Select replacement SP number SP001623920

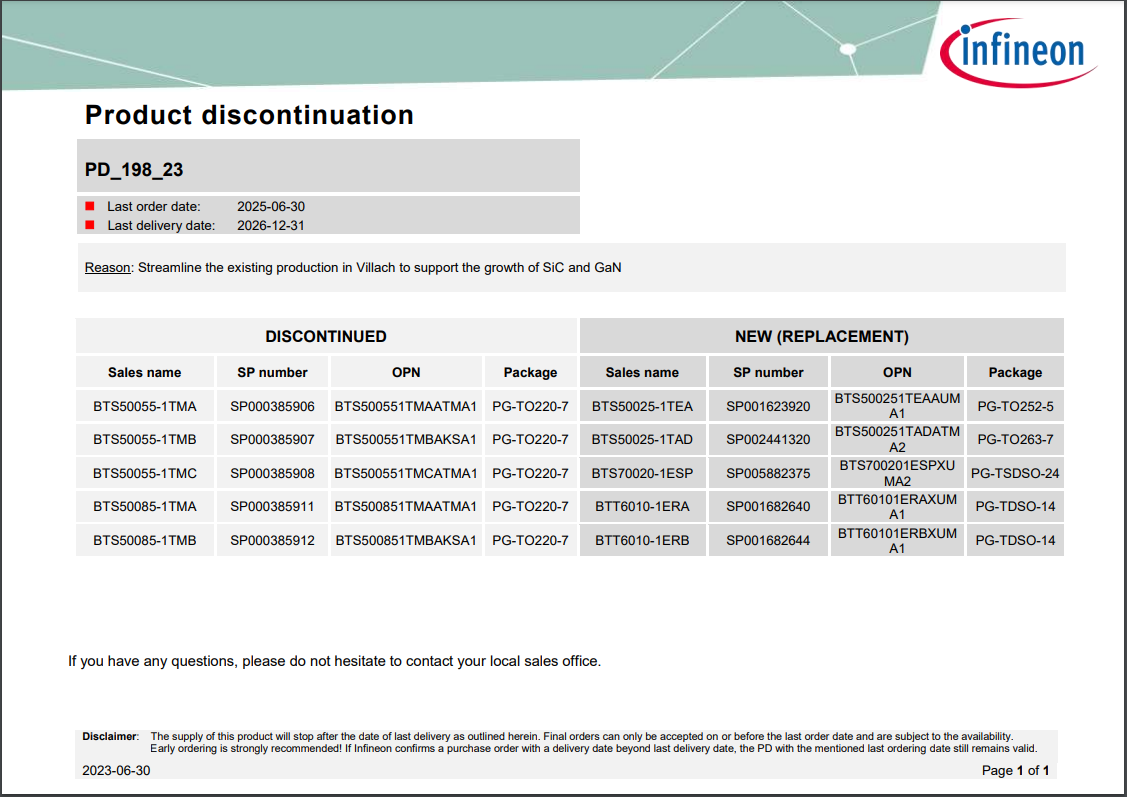point(768,406)
